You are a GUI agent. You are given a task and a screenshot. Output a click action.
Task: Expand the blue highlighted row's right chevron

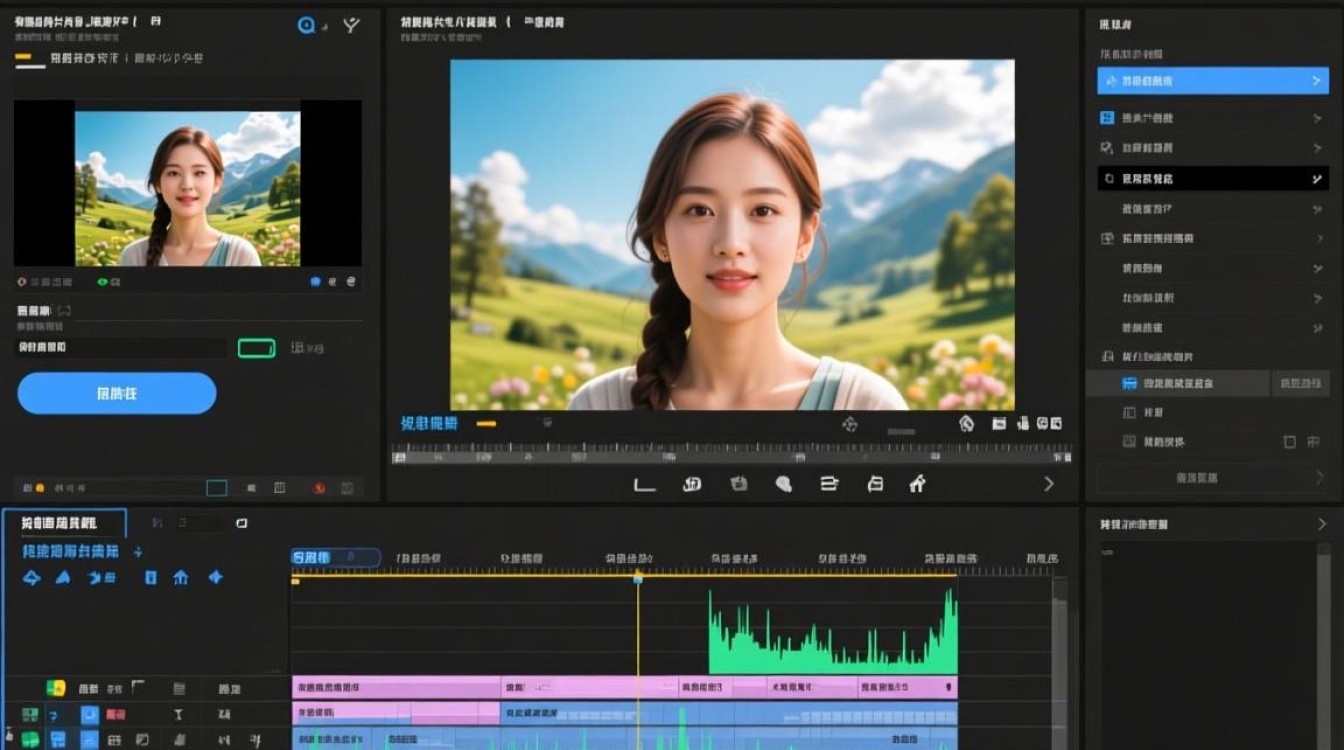(1316, 81)
